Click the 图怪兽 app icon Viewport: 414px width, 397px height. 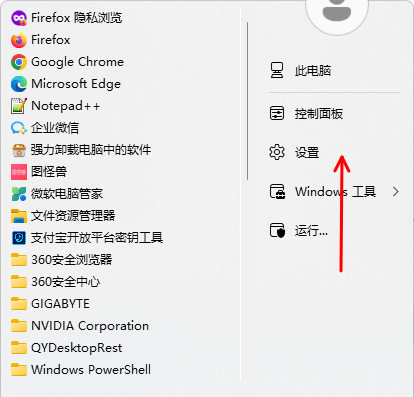(x=19, y=172)
